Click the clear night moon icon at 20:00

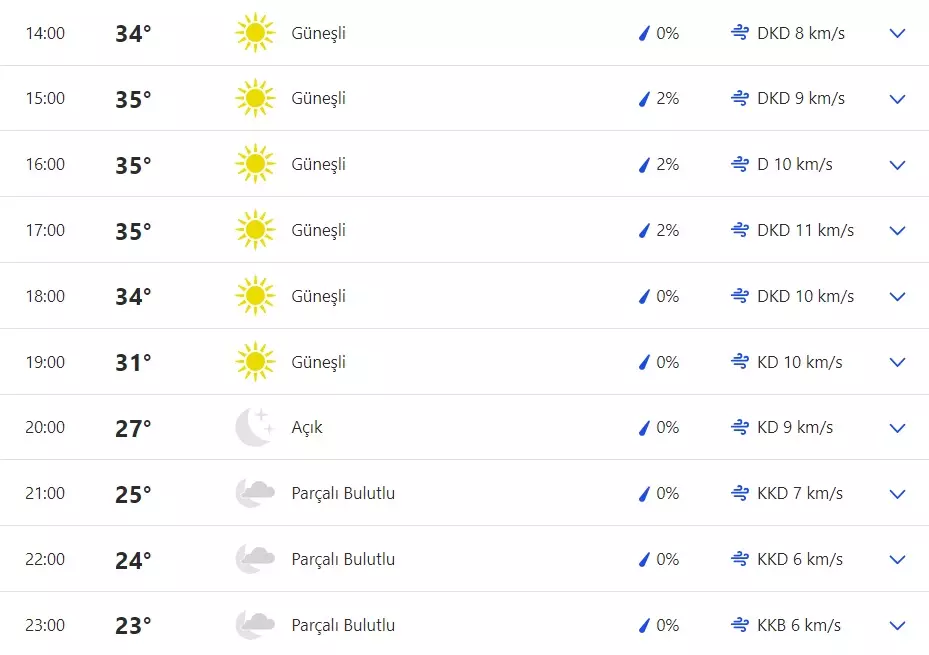click(x=254, y=427)
